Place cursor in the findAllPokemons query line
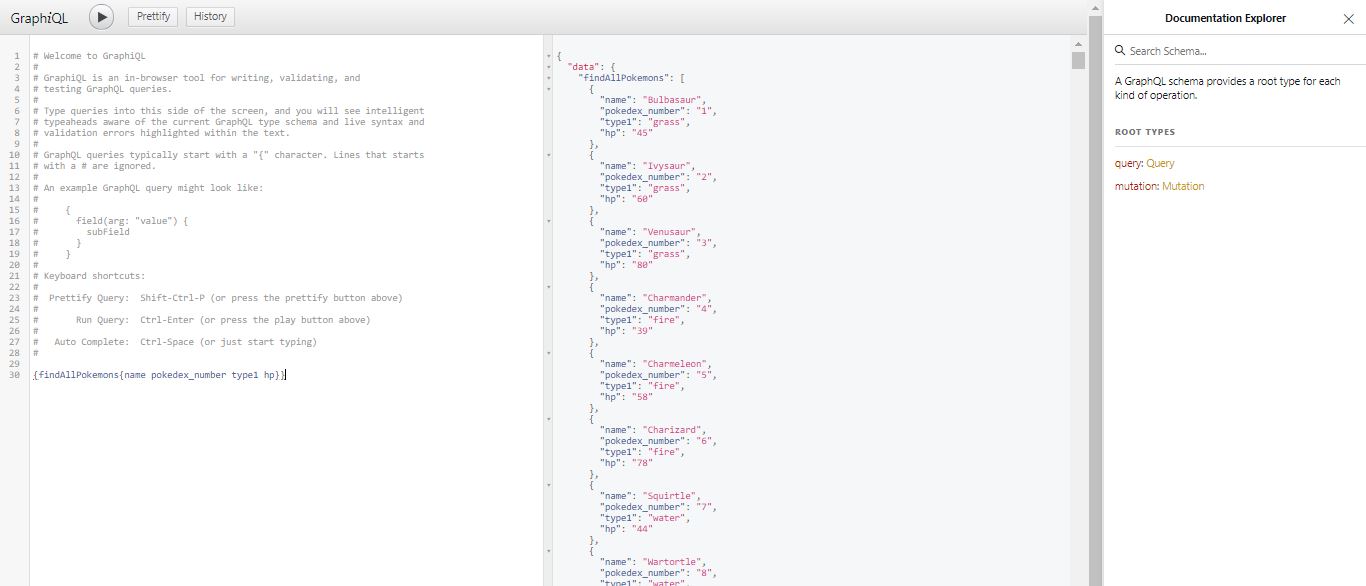The height and width of the screenshot is (586, 1366). (x=160, y=375)
